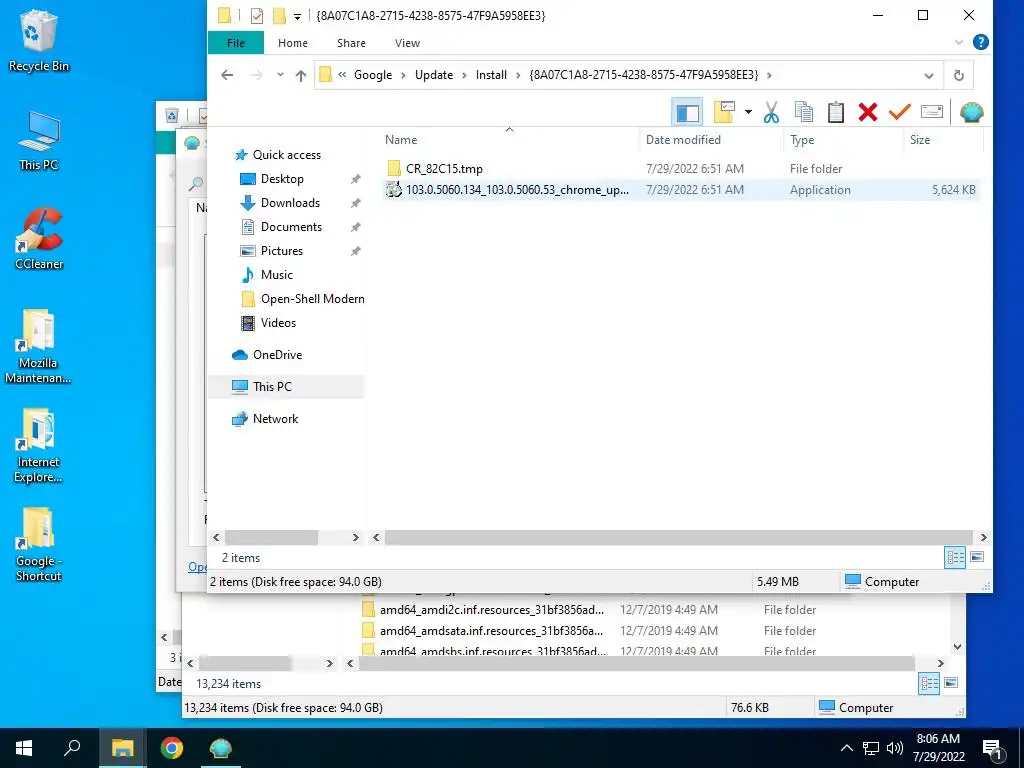
Task: Open Videos in navigation pane
Action: point(278,323)
